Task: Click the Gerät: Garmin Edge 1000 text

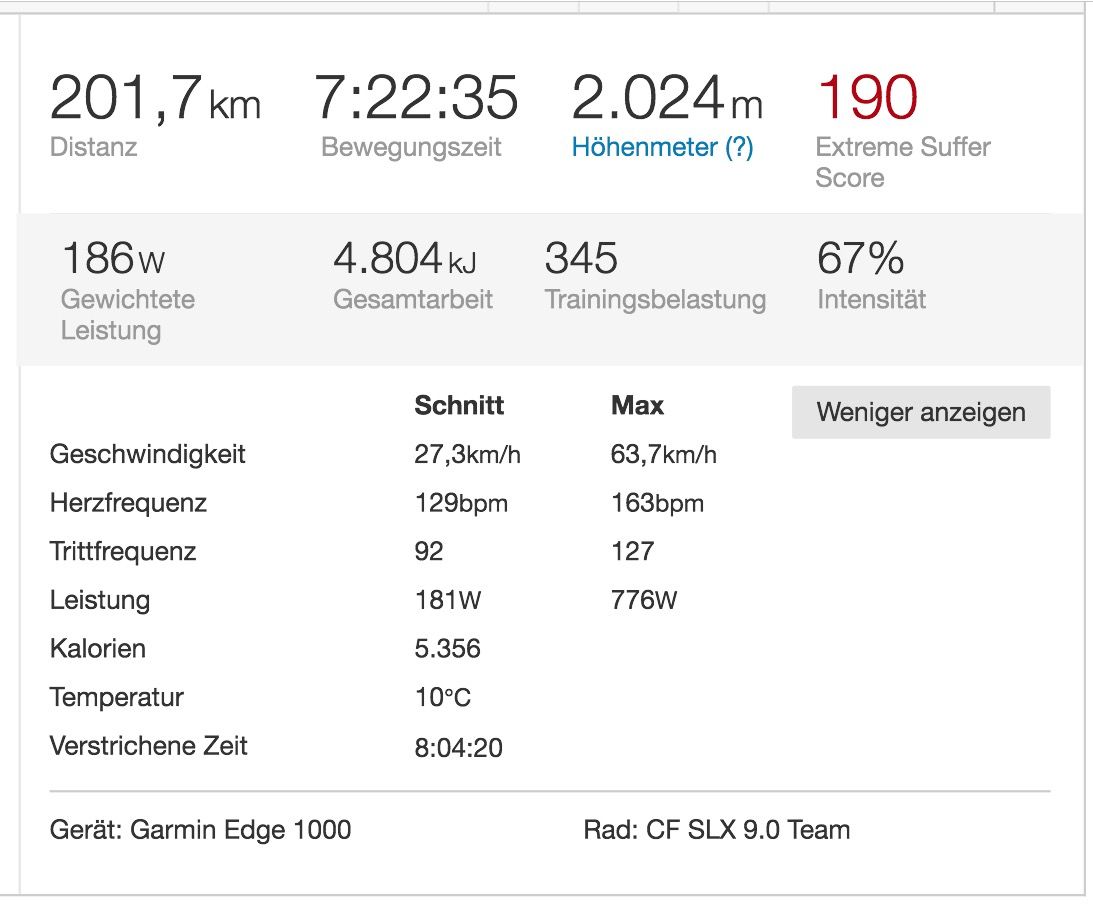Action: click(x=200, y=829)
